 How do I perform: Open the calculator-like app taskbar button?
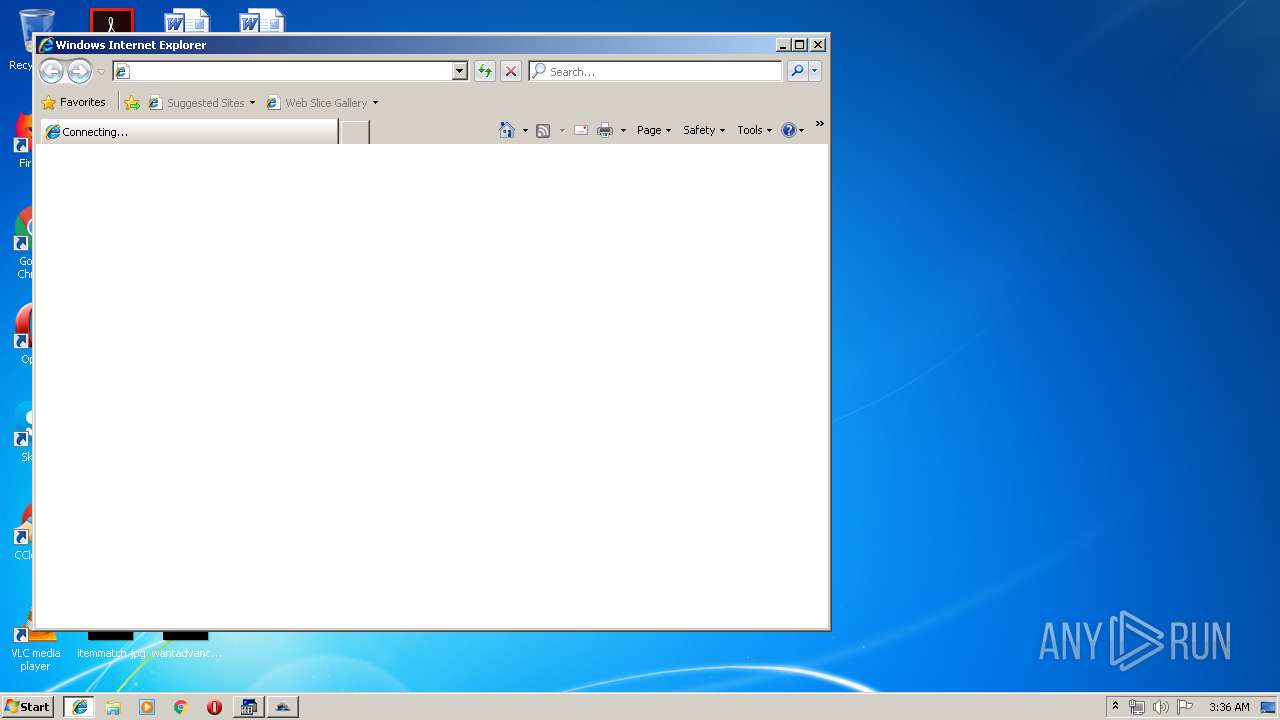[x=248, y=707]
